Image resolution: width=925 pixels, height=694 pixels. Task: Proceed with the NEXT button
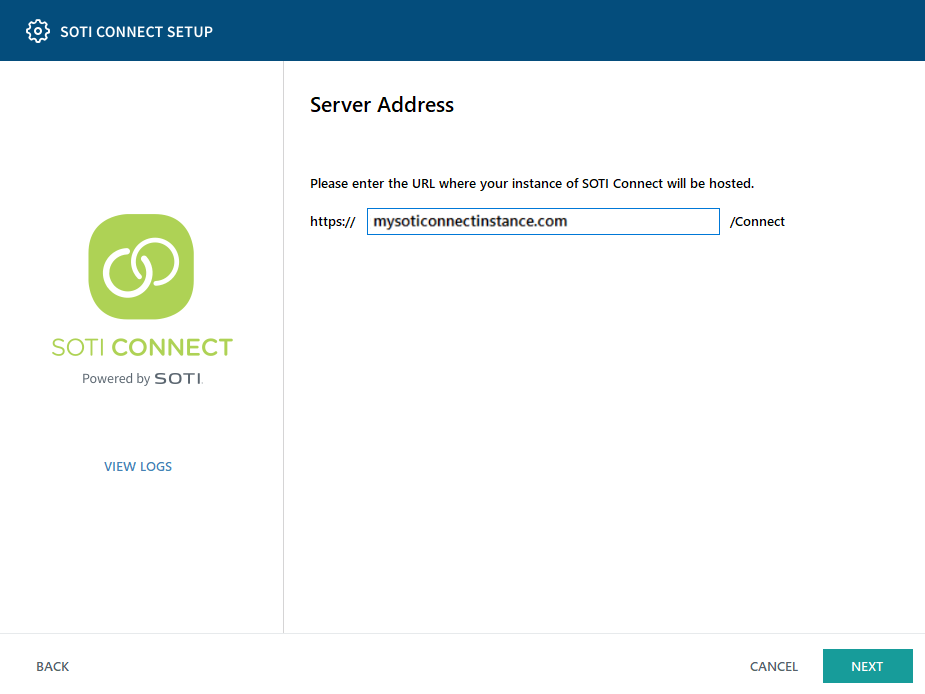[x=867, y=666]
